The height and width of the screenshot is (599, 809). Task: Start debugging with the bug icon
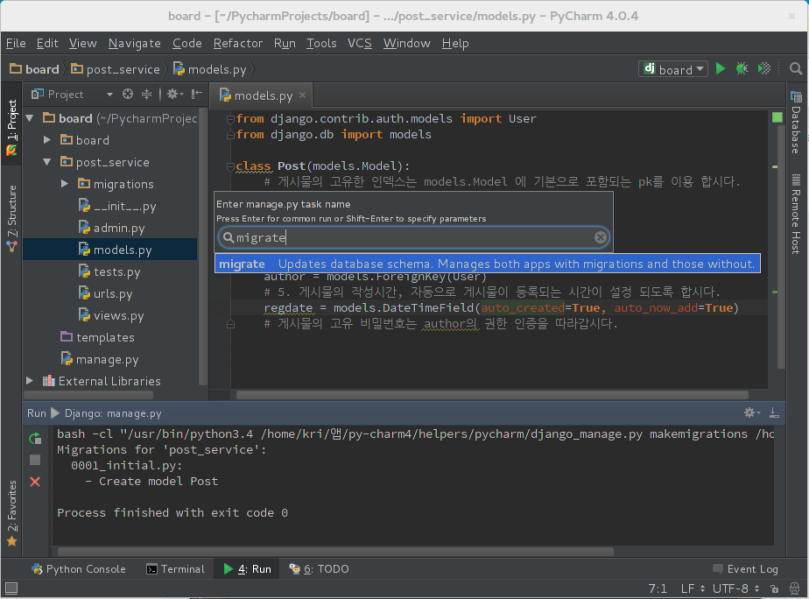click(742, 69)
